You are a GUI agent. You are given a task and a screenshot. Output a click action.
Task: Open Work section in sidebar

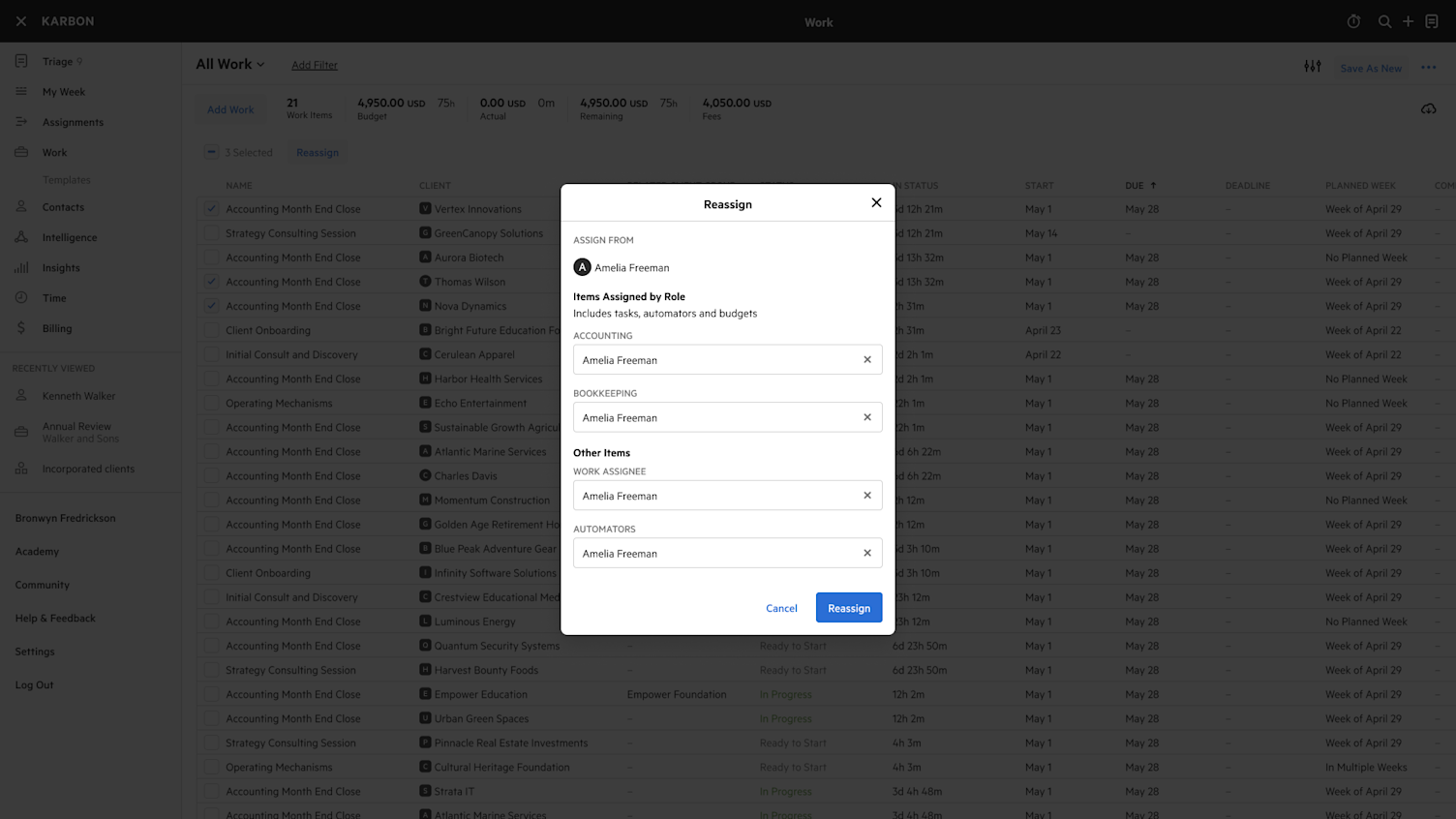point(54,152)
